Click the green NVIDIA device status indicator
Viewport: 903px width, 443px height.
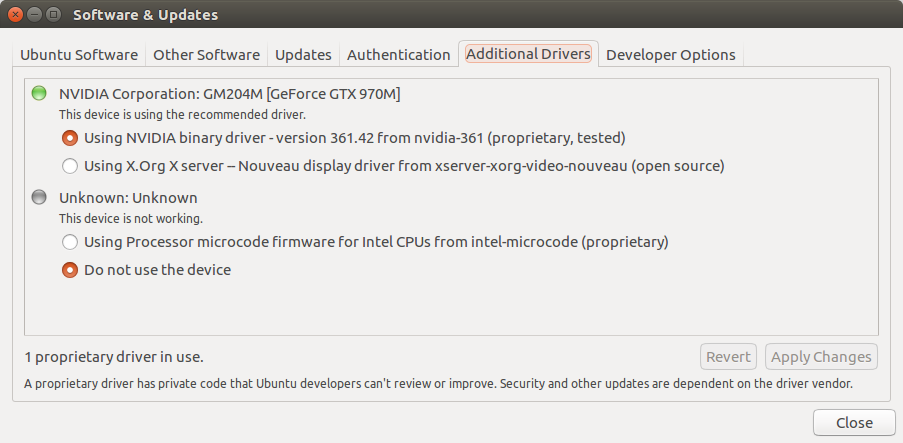pyautogui.click(x=39, y=94)
